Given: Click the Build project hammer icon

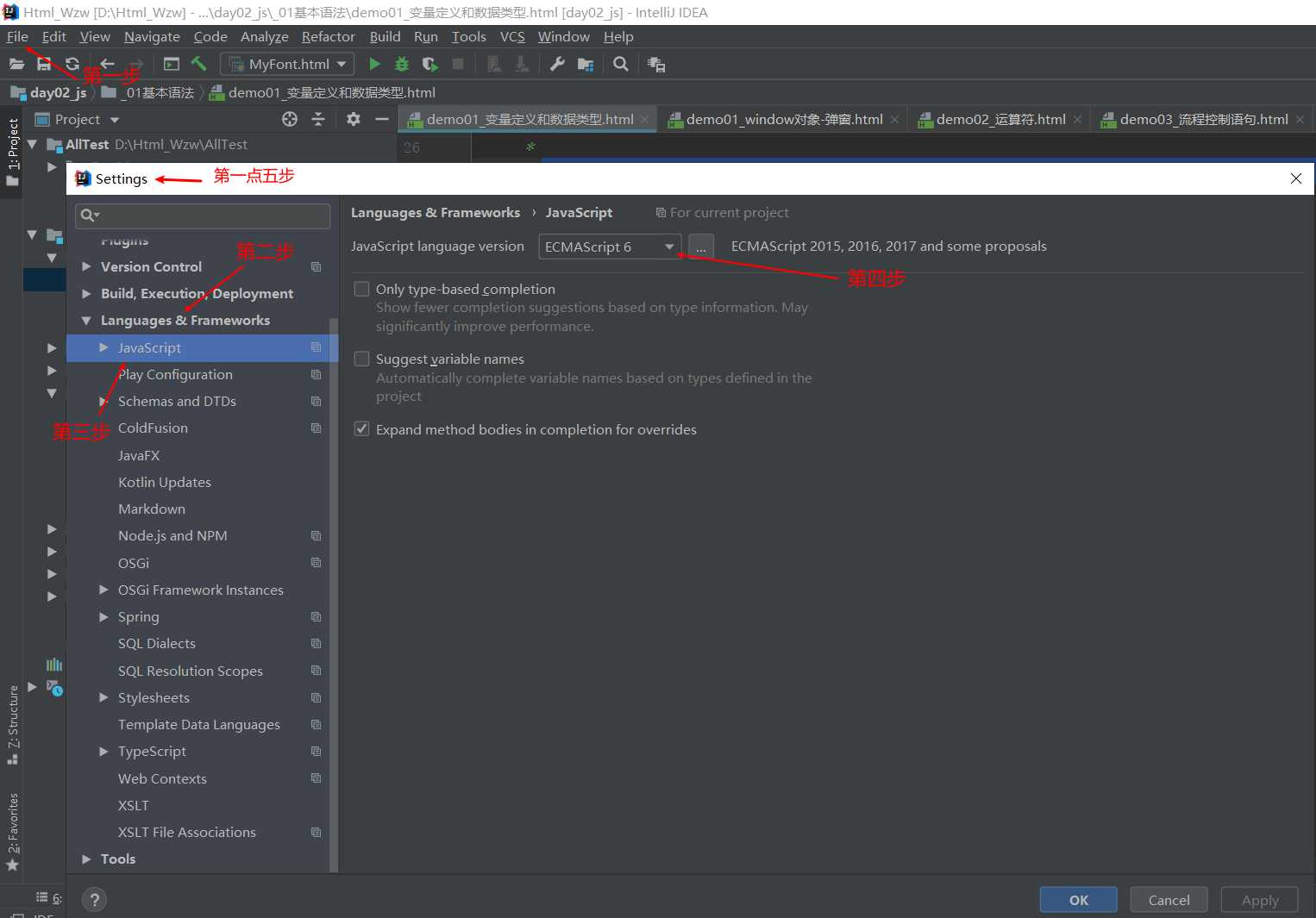Looking at the screenshot, I should 199,64.
